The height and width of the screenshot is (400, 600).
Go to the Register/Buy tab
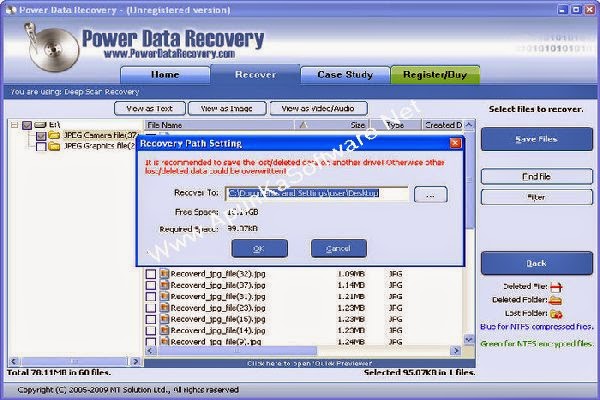[435, 75]
